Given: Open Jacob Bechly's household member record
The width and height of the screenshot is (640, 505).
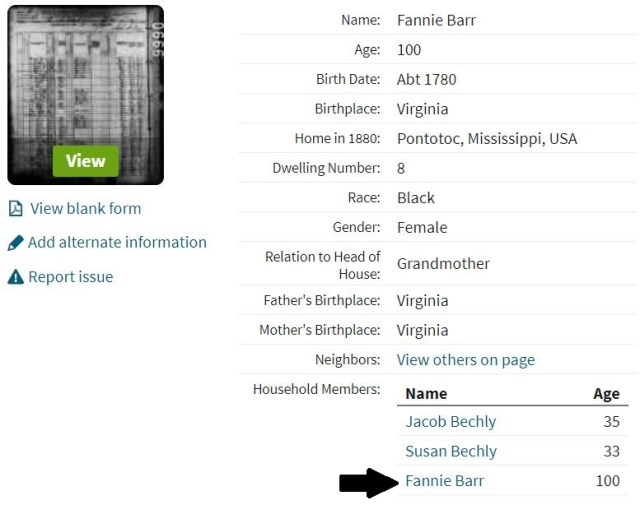Looking at the screenshot, I should click(x=450, y=422).
